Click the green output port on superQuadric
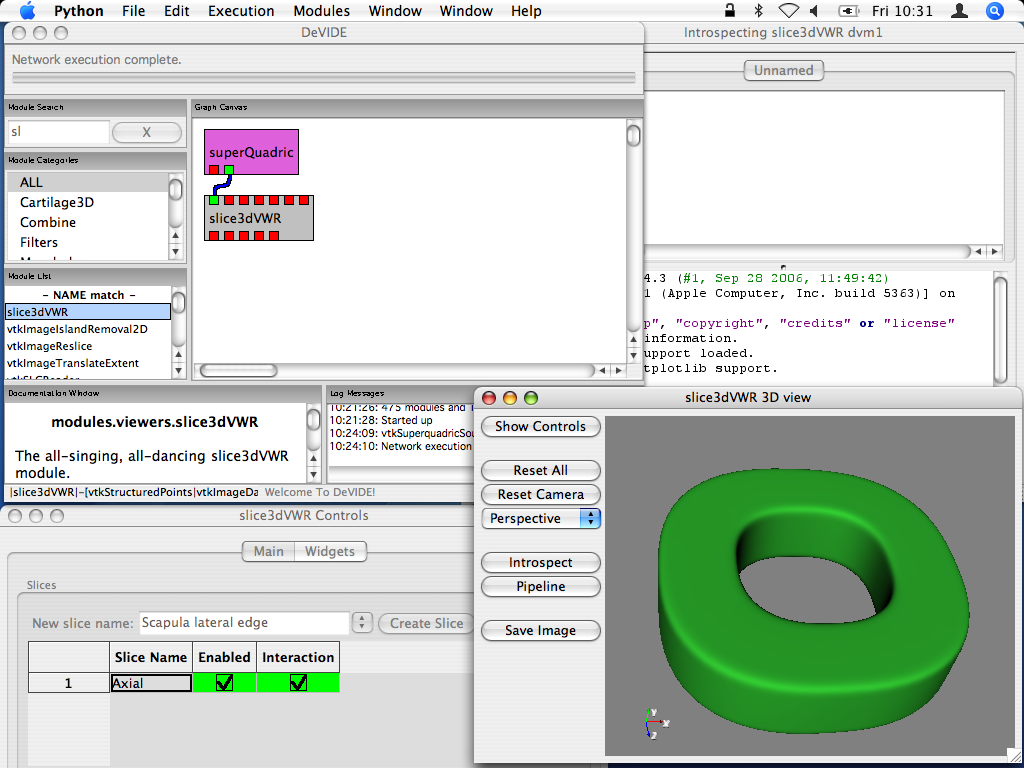 click(229, 170)
